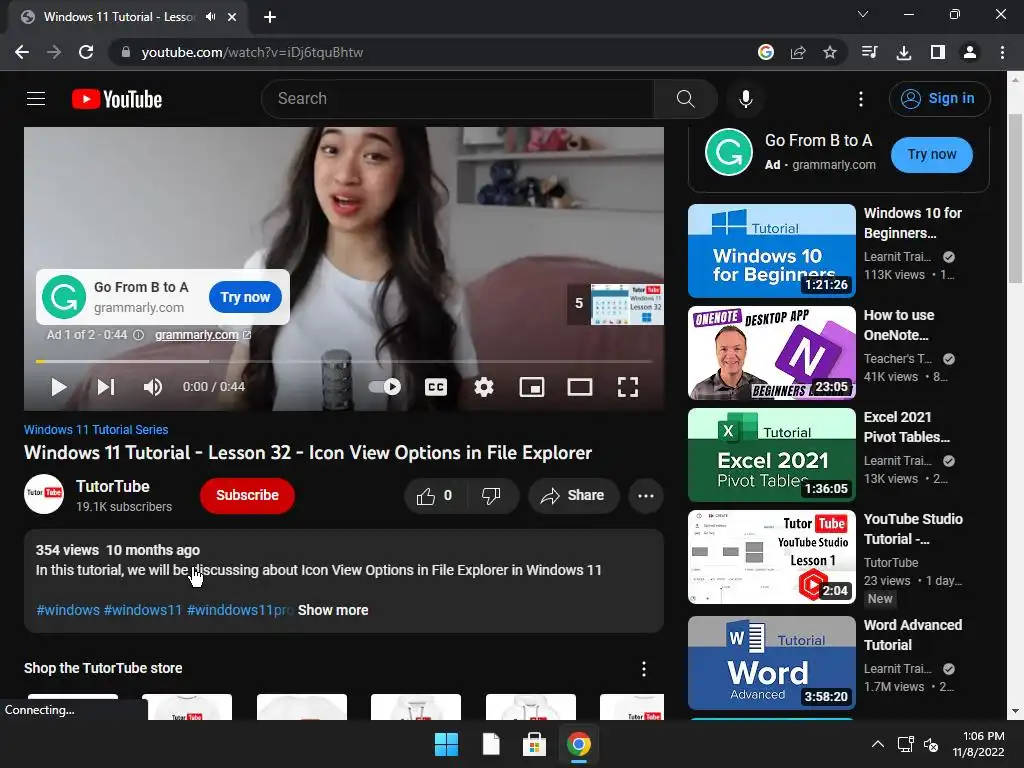Click the search magnifier button
This screenshot has width=1024, height=768.
[685, 99]
